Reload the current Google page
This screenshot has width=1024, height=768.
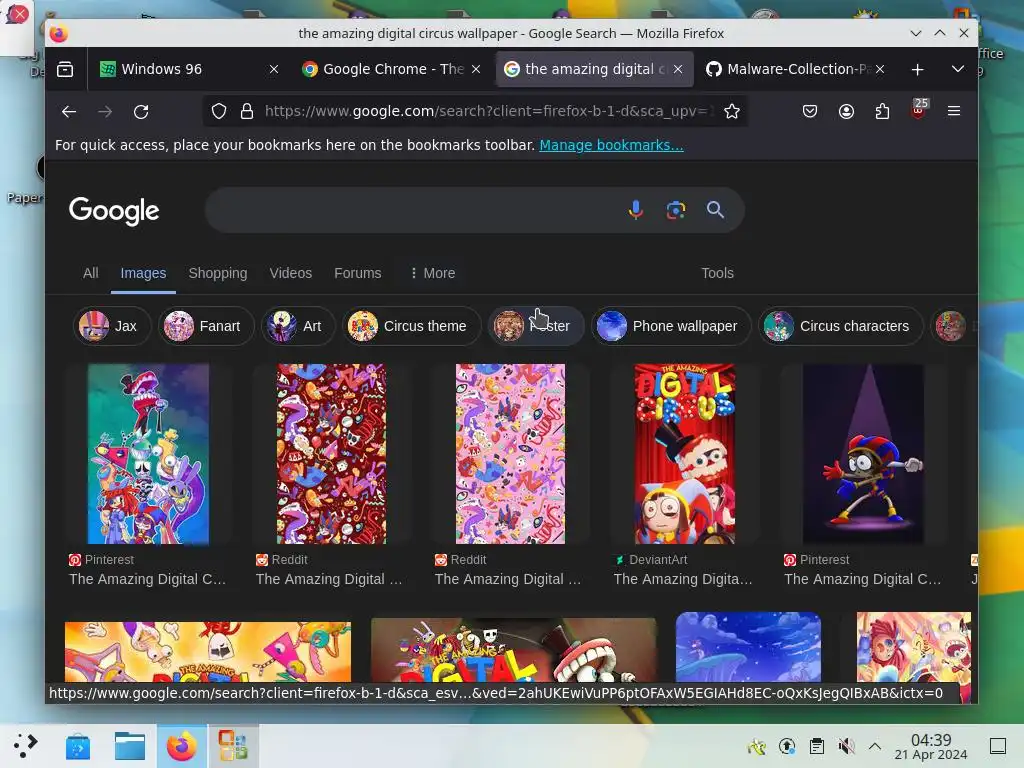pos(141,112)
